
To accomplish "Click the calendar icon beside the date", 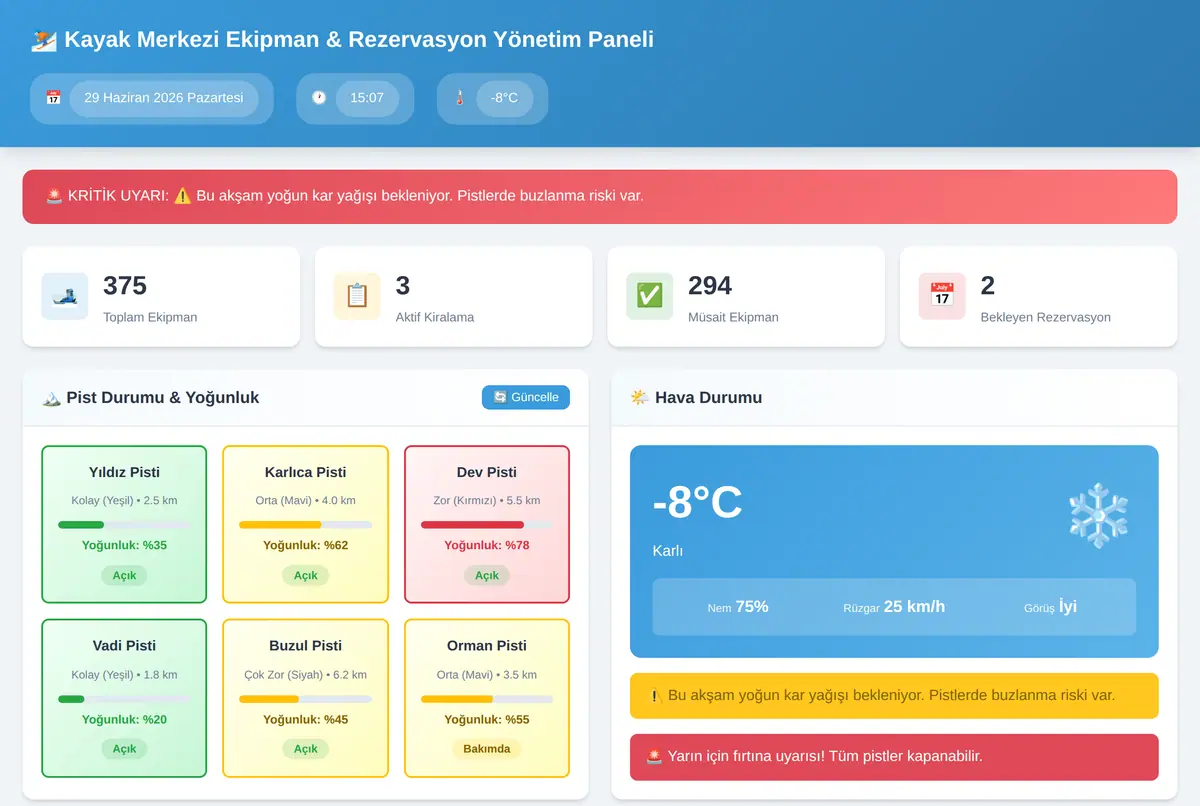I will 54,98.
